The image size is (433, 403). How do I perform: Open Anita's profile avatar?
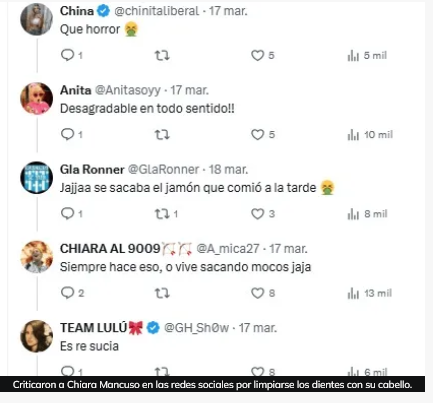pos(37,99)
